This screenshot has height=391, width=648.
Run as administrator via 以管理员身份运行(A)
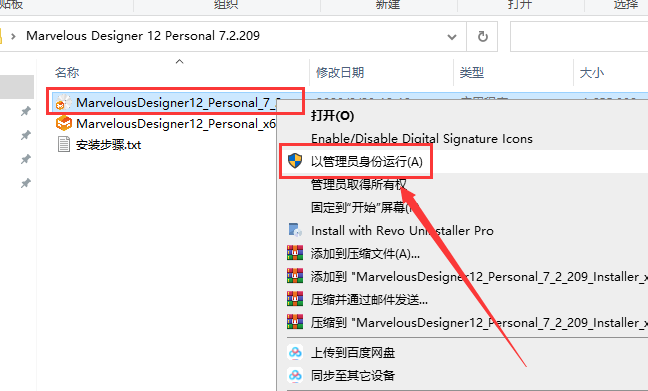click(x=367, y=161)
